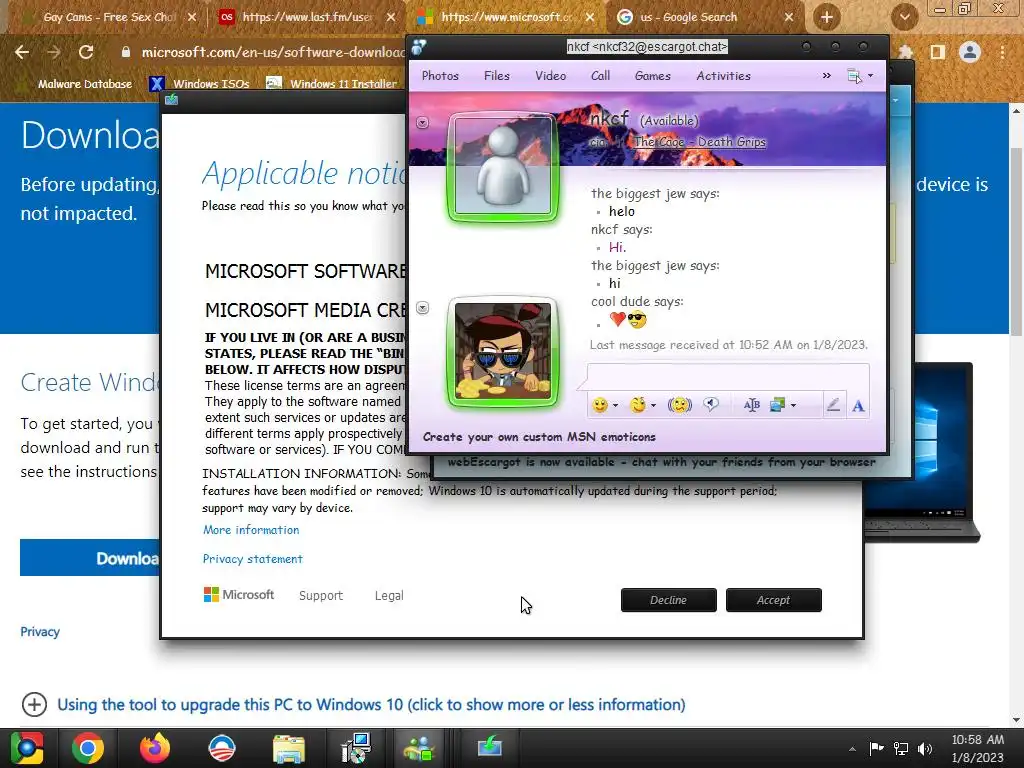The width and height of the screenshot is (1024, 768).
Task: Click the layout options icon in MSN toolbar
Action: (x=854, y=76)
